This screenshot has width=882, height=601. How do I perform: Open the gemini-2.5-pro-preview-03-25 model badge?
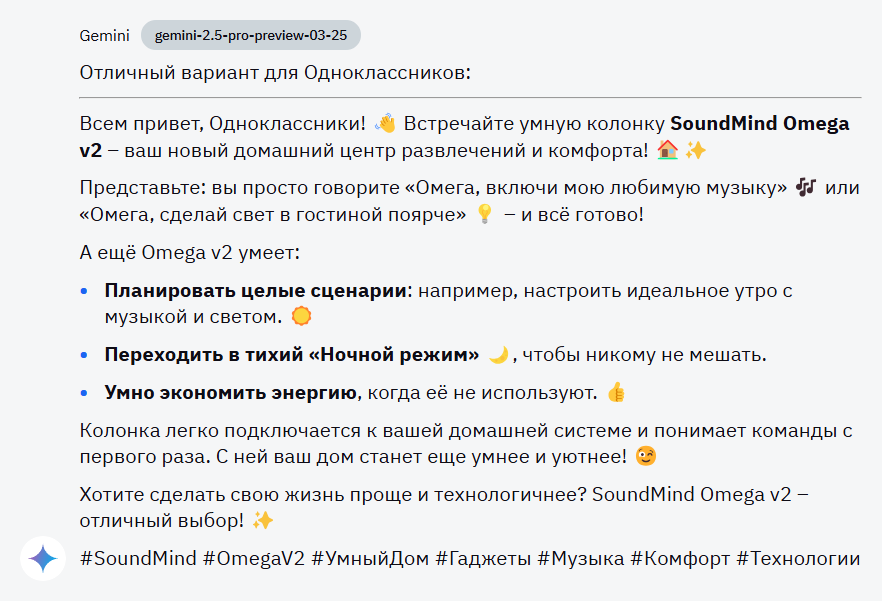click(254, 35)
